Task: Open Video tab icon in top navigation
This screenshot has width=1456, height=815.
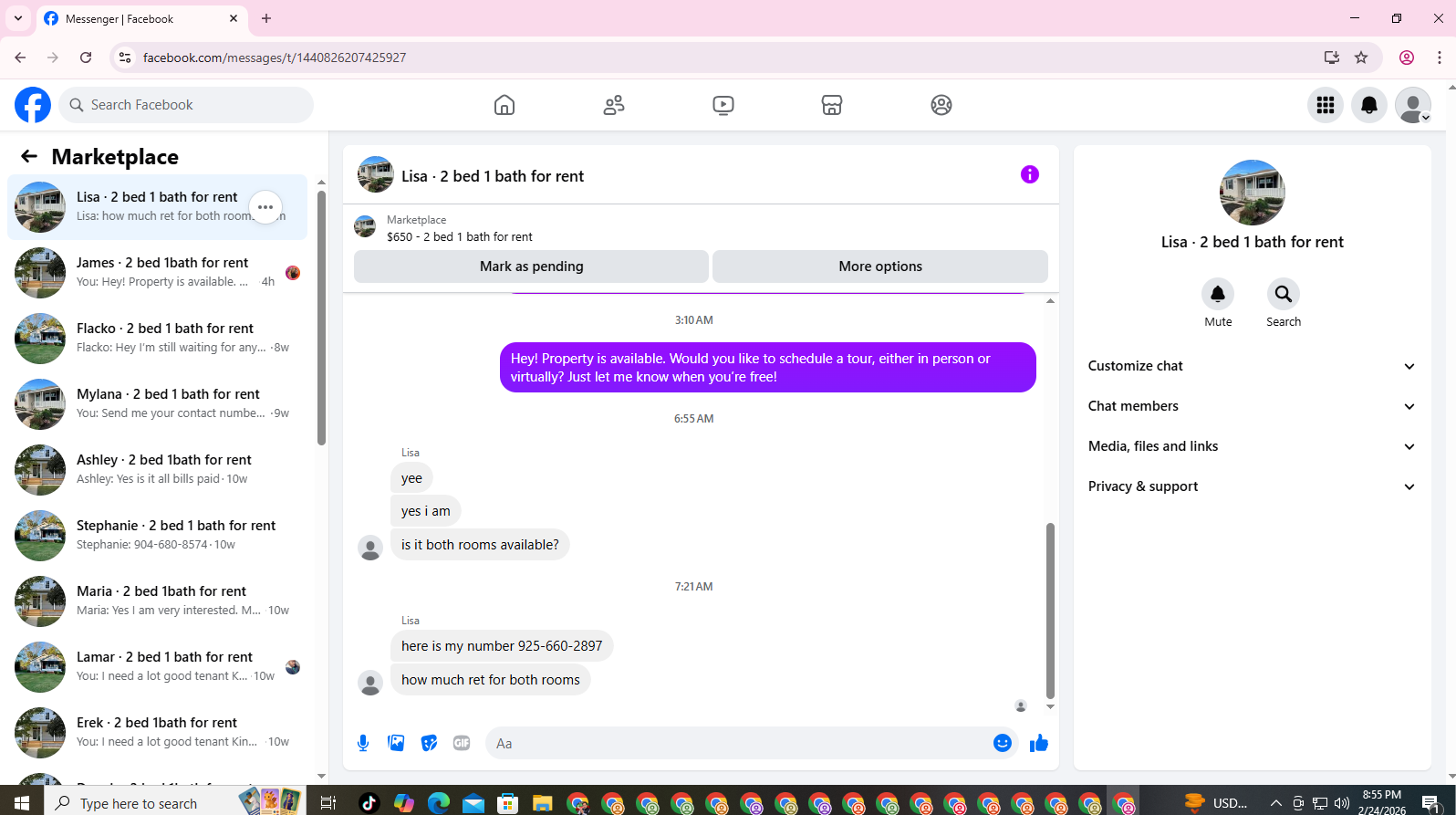Action: coord(723,105)
